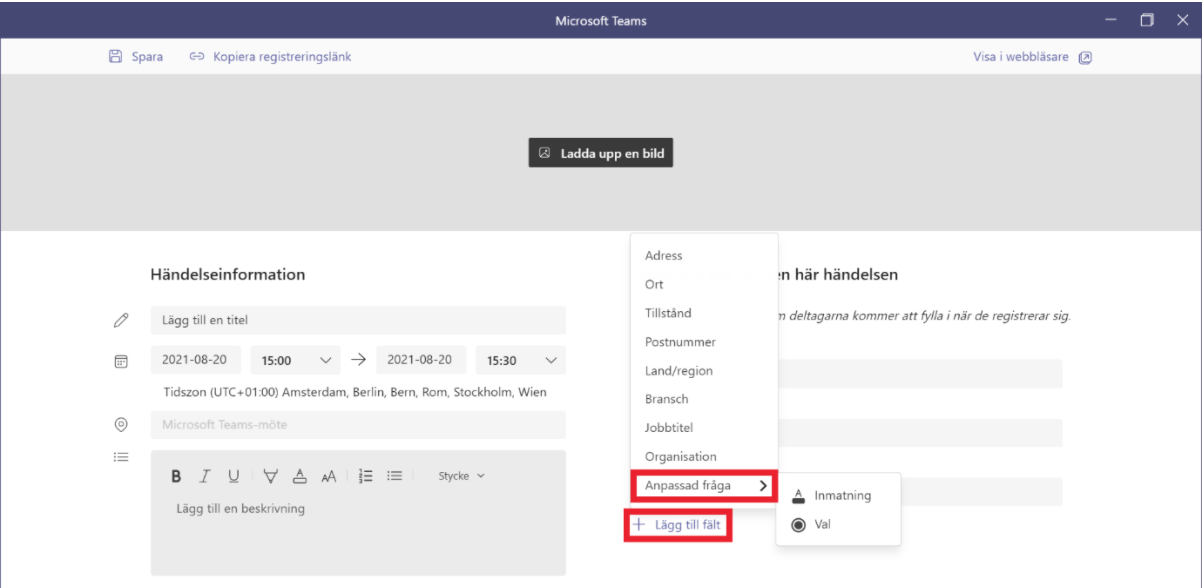Toggle underline formatting in description editor

(x=233, y=477)
